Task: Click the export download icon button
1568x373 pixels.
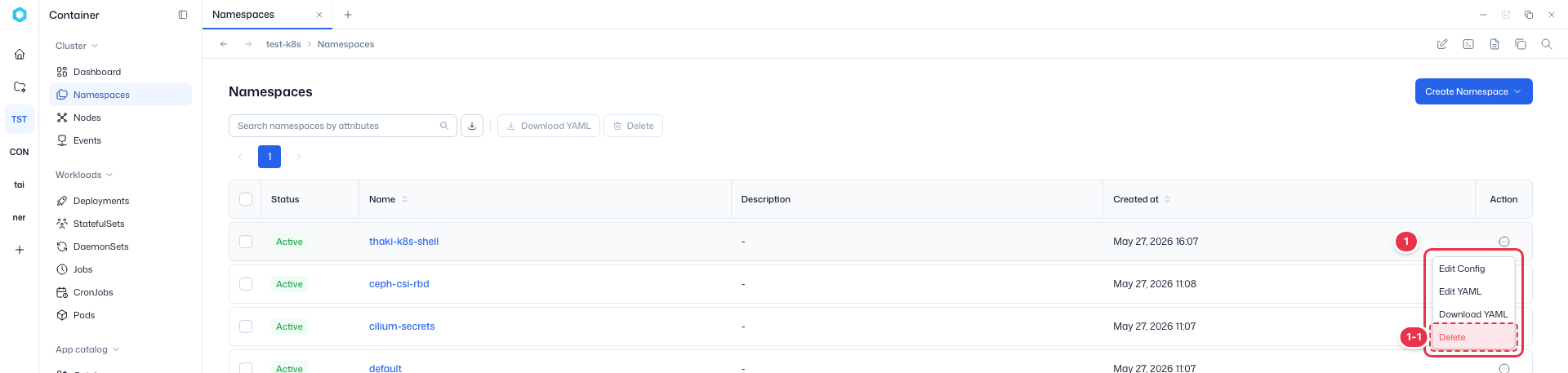Action: (472, 126)
